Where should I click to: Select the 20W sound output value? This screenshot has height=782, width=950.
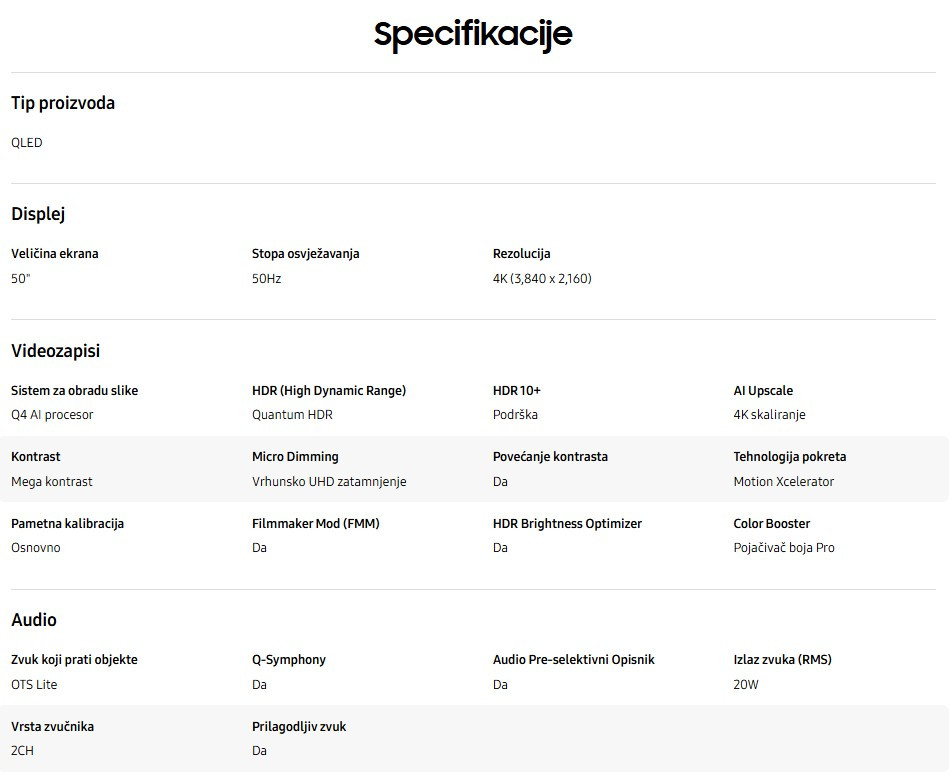click(746, 685)
